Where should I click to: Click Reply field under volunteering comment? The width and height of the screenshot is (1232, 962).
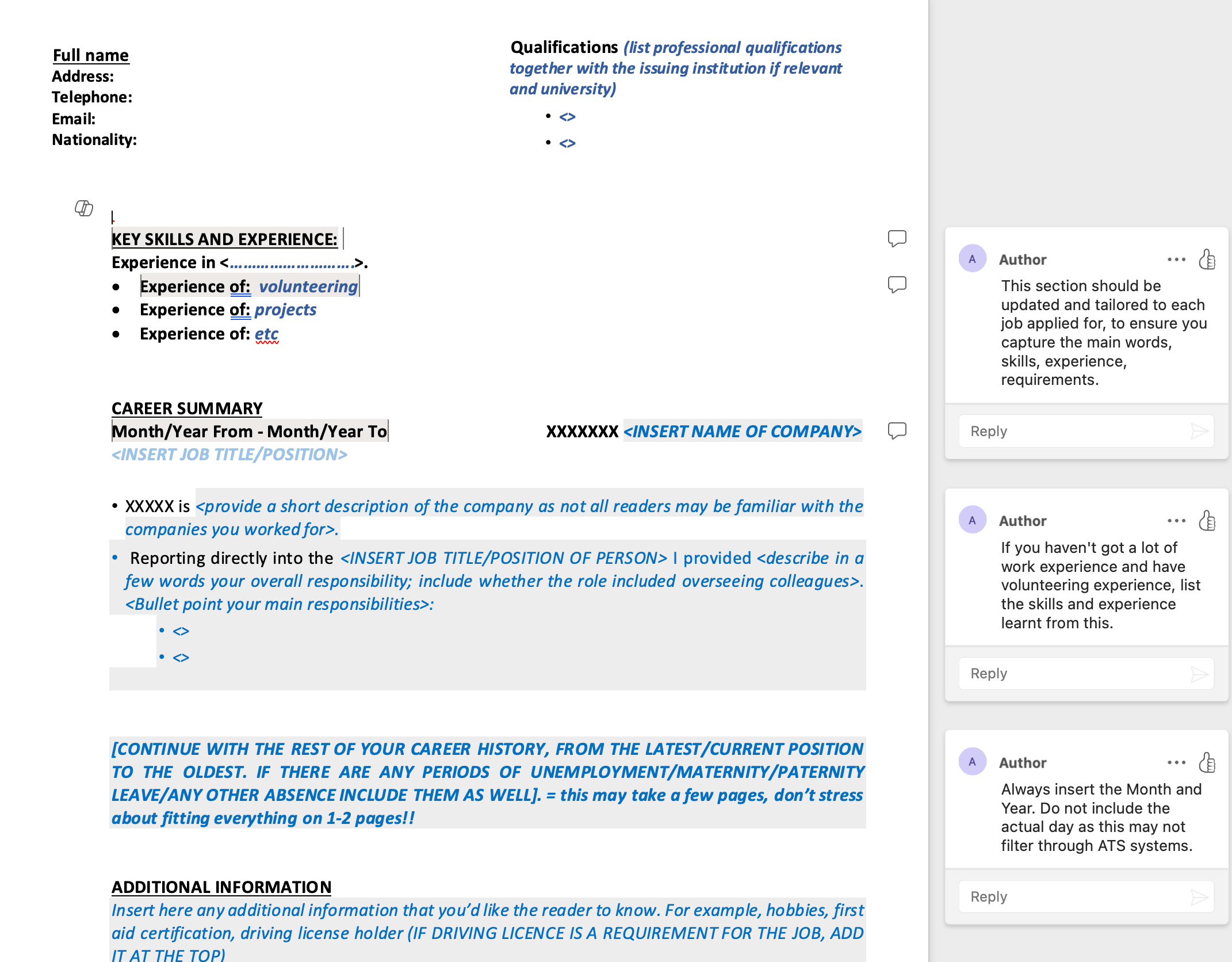[x=1070, y=674]
